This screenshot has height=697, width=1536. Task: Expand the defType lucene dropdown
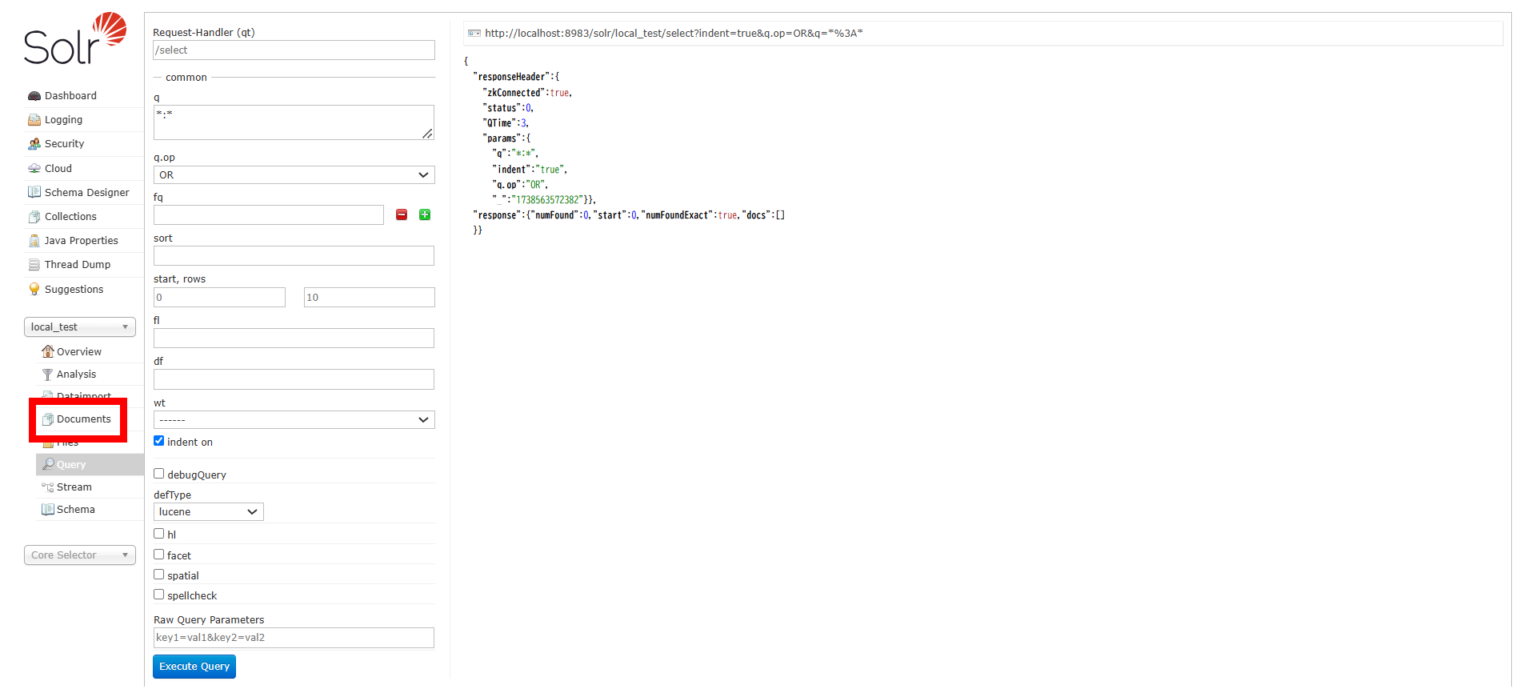[x=208, y=512]
